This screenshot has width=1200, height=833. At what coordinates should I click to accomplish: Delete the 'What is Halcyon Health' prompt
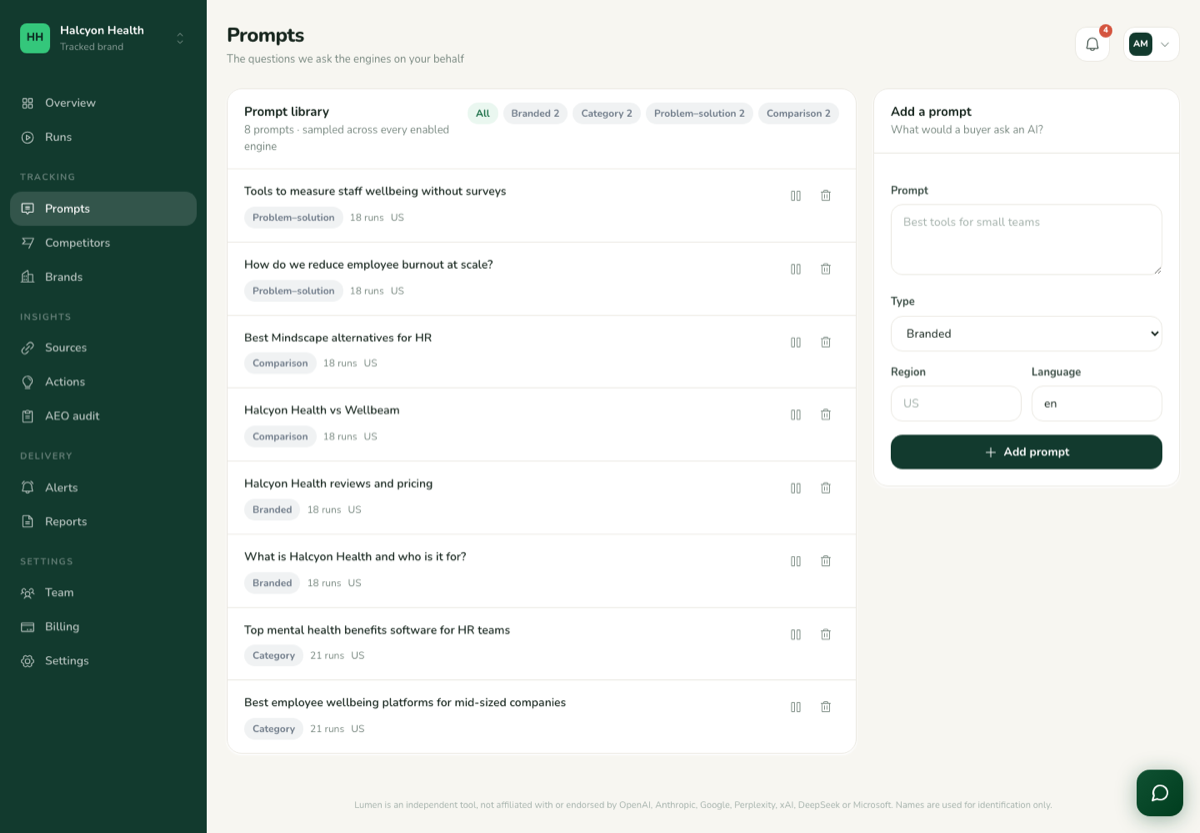click(x=826, y=561)
